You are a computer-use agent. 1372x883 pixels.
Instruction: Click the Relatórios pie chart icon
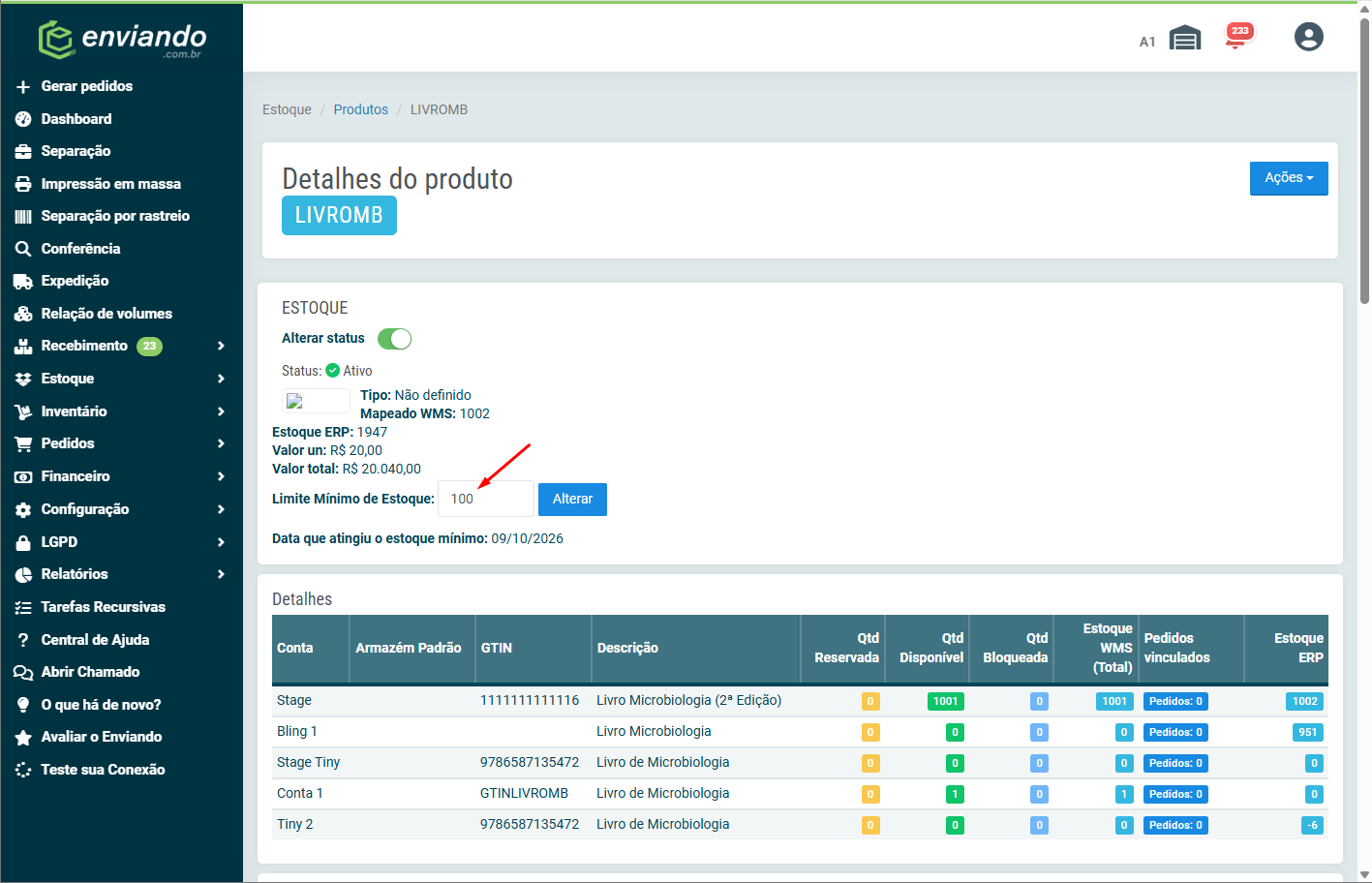(23, 574)
